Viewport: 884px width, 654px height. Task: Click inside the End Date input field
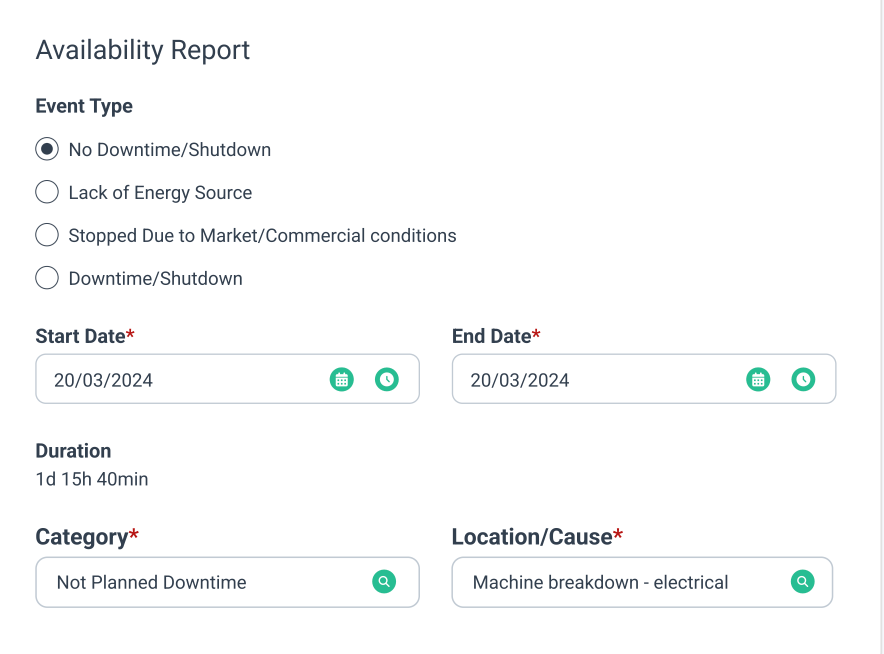point(600,379)
